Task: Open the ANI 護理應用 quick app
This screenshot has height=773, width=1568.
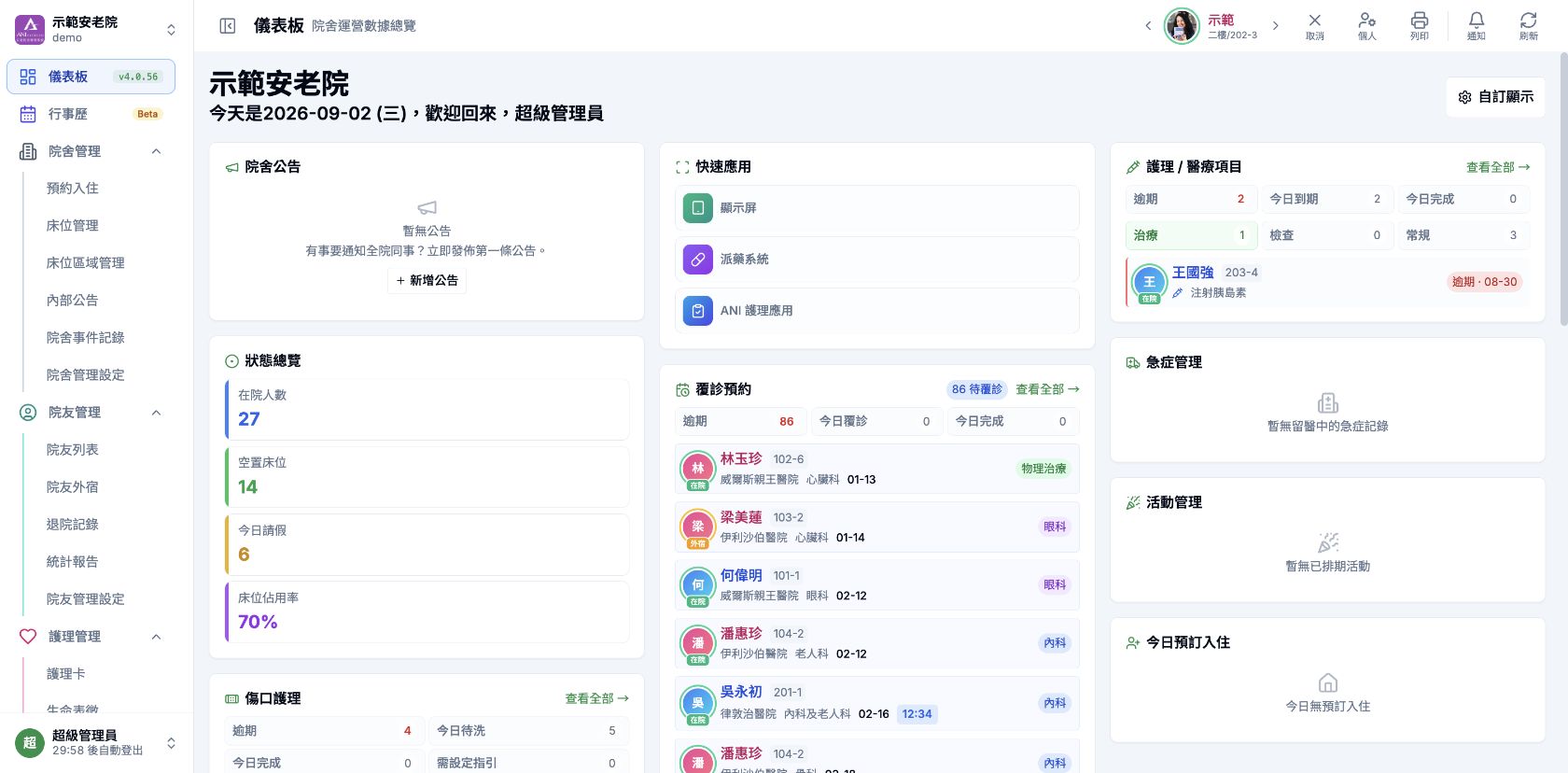Action: [x=876, y=311]
